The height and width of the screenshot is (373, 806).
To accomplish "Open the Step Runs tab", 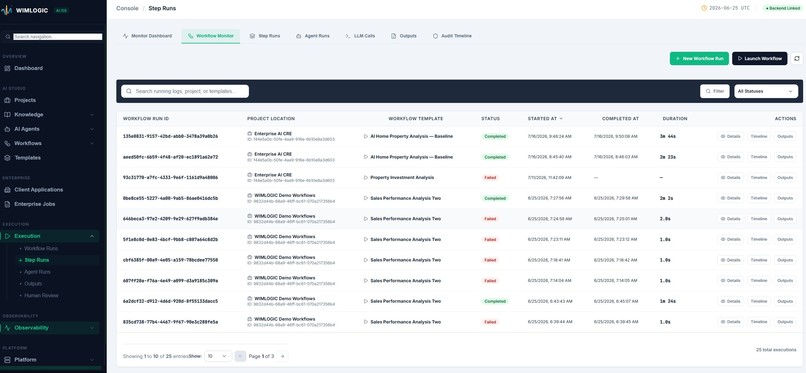I will pos(265,36).
